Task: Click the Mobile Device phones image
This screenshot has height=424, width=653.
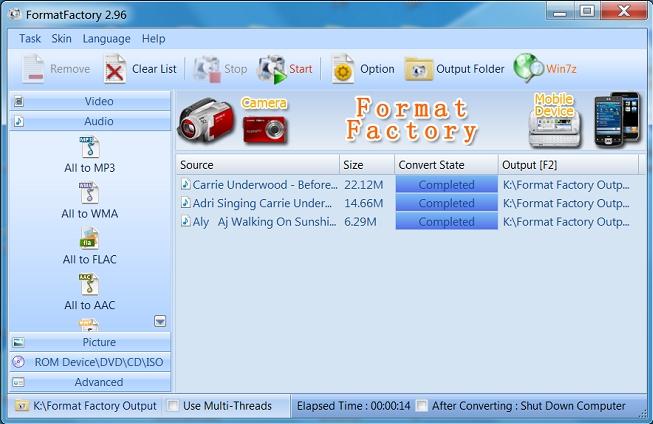Action: click(x=617, y=120)
